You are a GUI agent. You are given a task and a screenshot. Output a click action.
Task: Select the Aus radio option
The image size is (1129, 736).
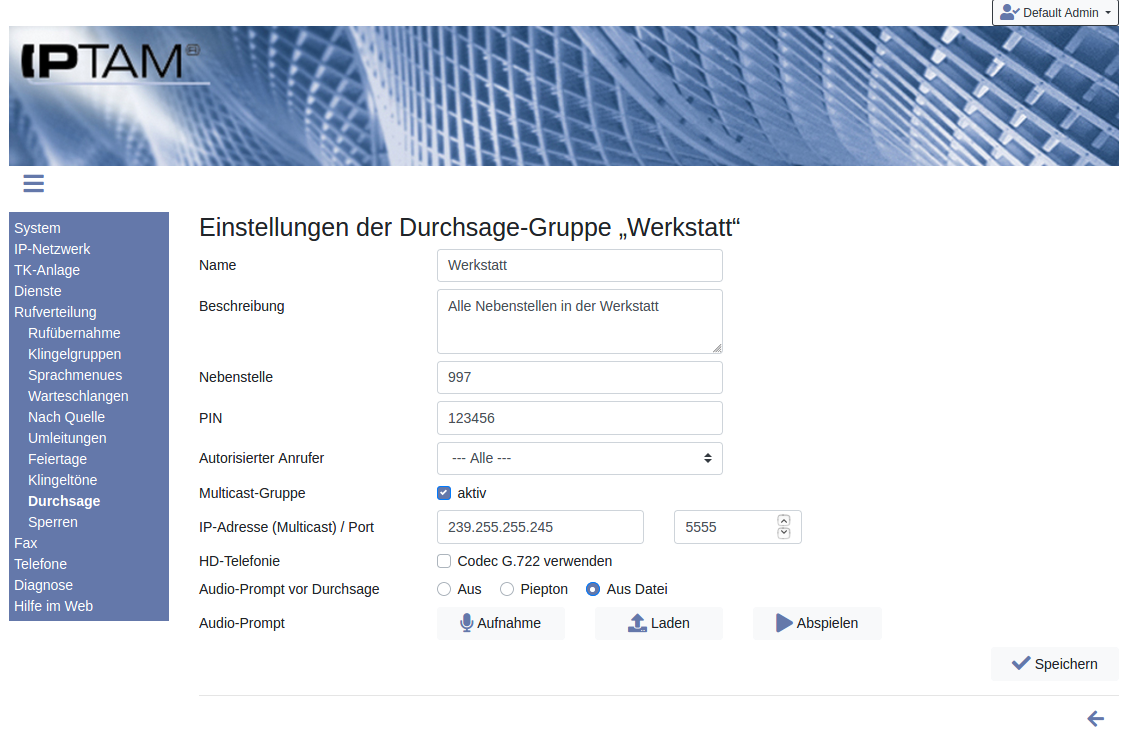(444, 589)
